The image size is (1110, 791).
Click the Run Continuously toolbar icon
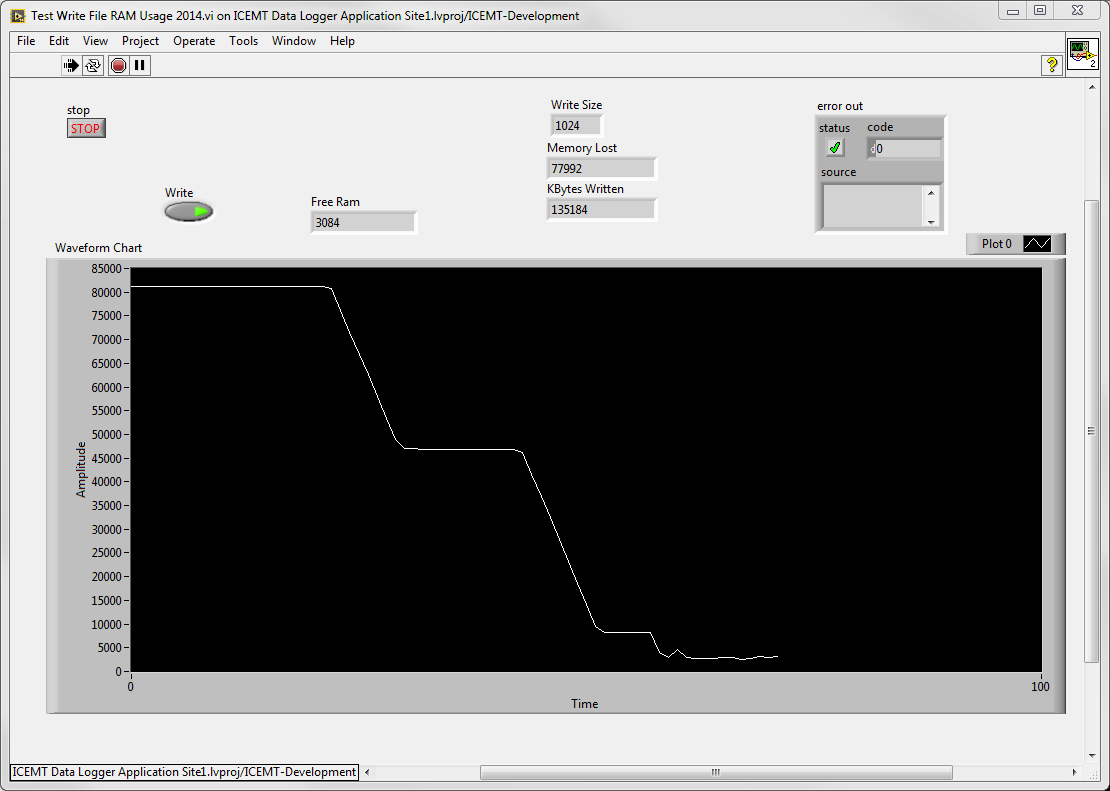coord(93,66)
